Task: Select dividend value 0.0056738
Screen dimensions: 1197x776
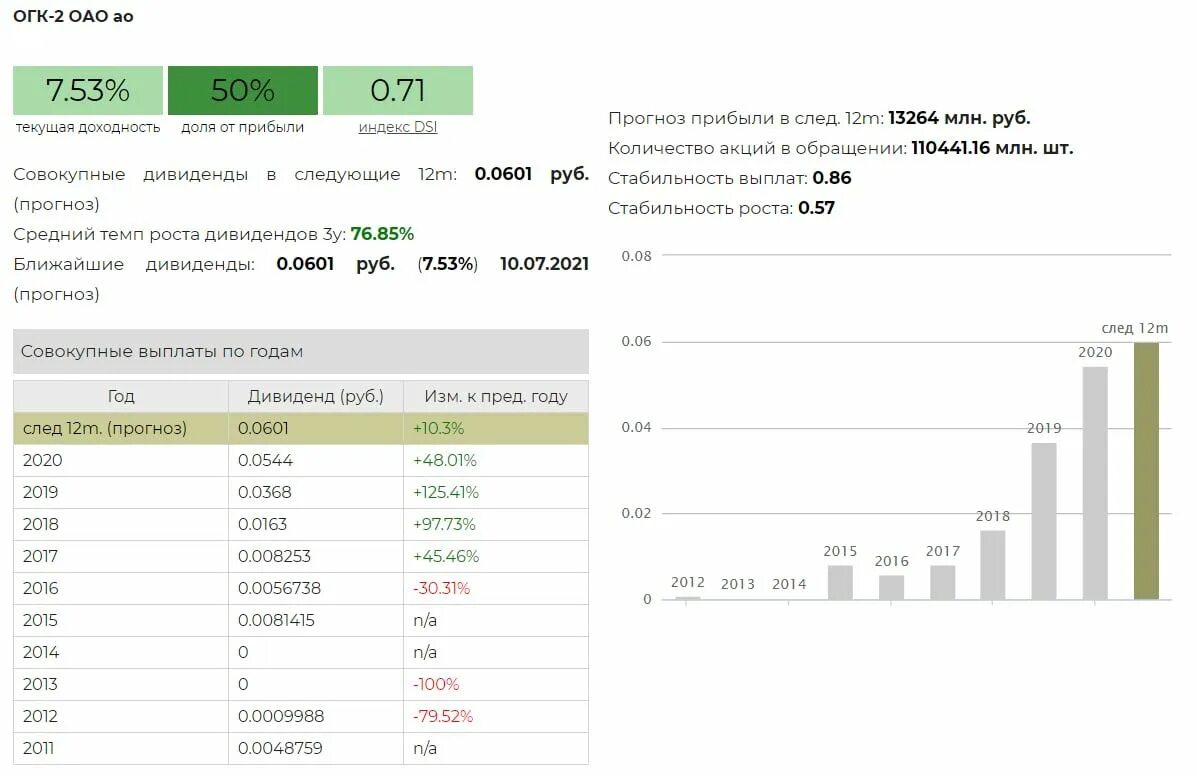Action: [279, 588]
